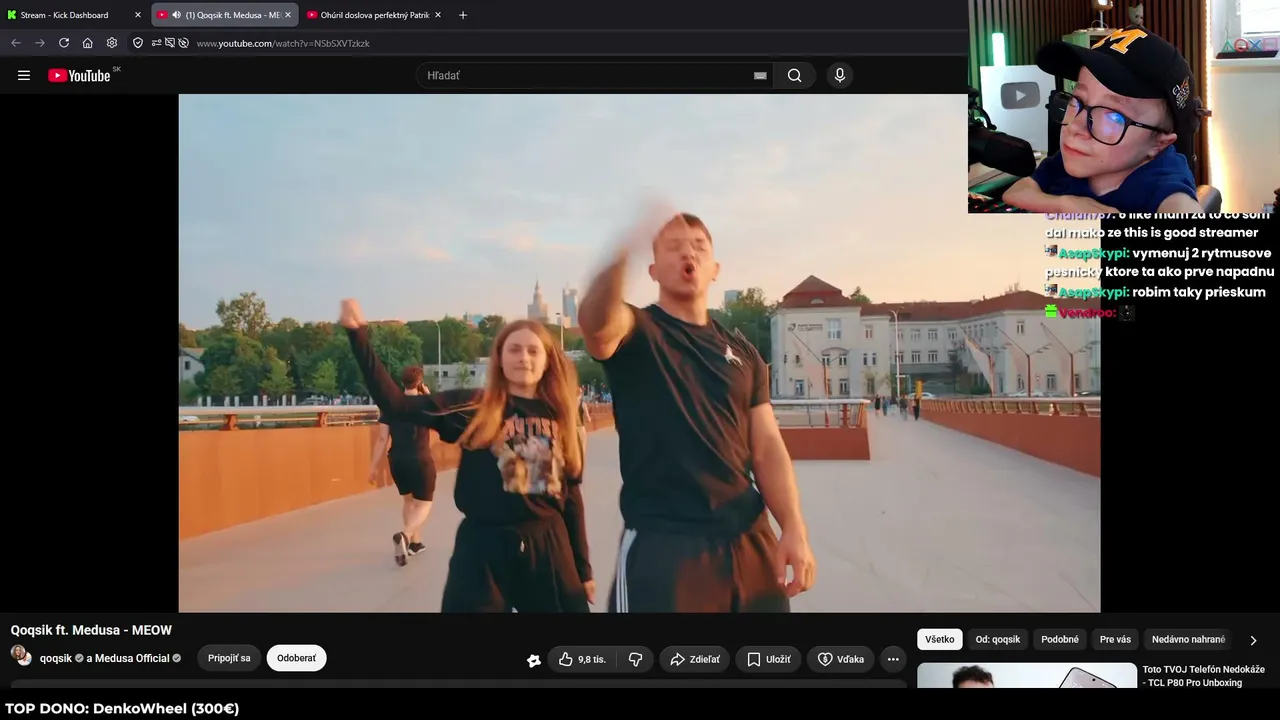The height and width of the screenshot is (720, 1280).
Task: Open the qoqsik channel name link
Action: coord(56,658)
